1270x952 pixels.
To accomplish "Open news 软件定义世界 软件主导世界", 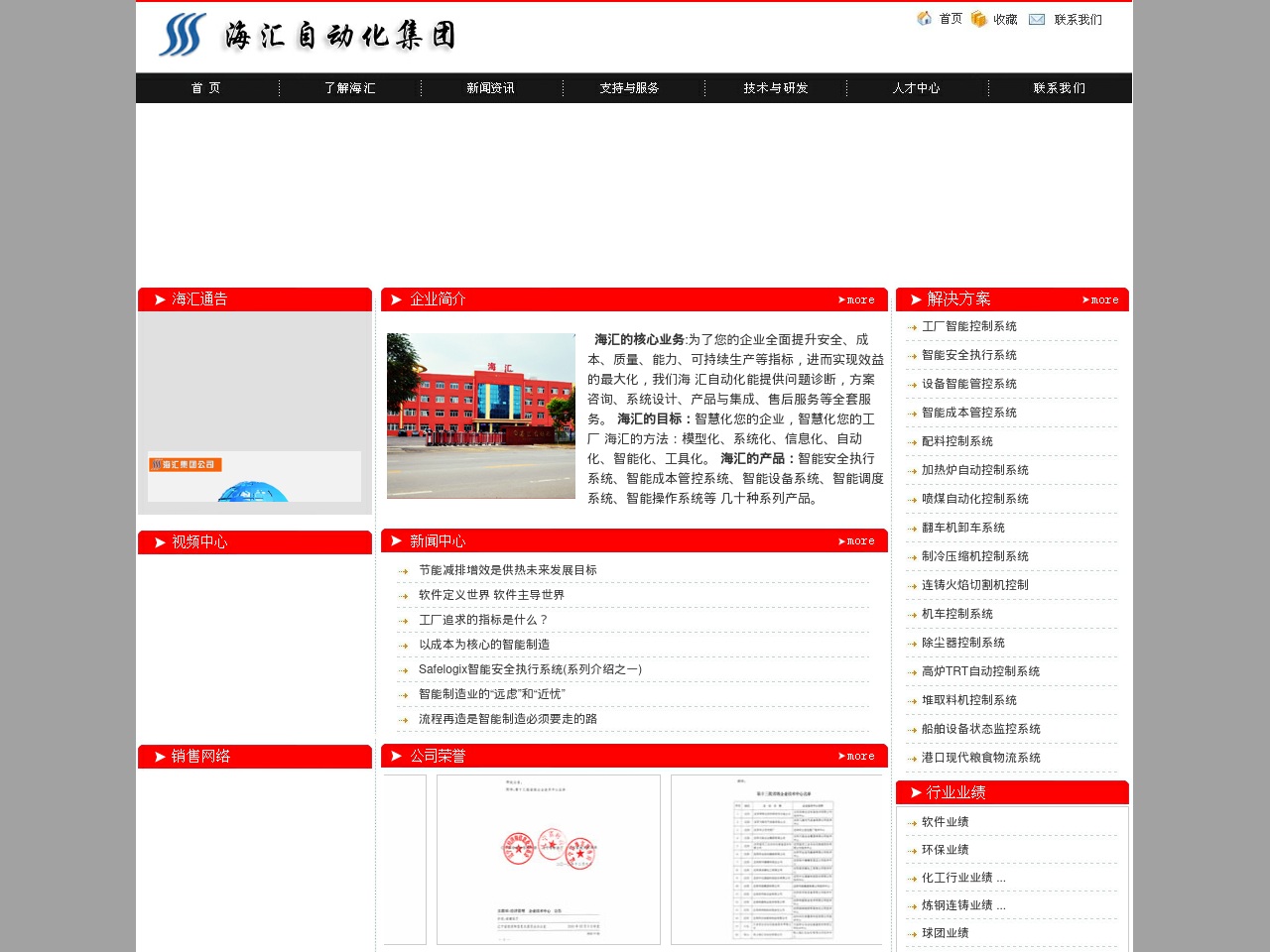I will click(491, 595).
